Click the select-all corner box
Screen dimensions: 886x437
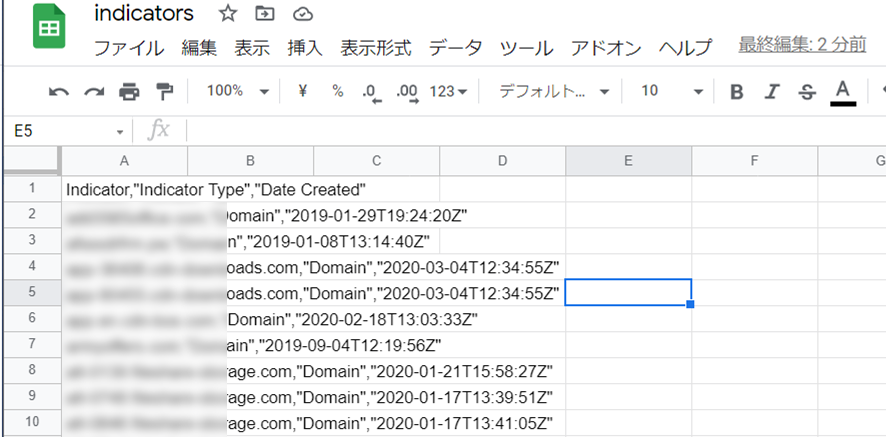pyautogui.click(x=32, y=161)
